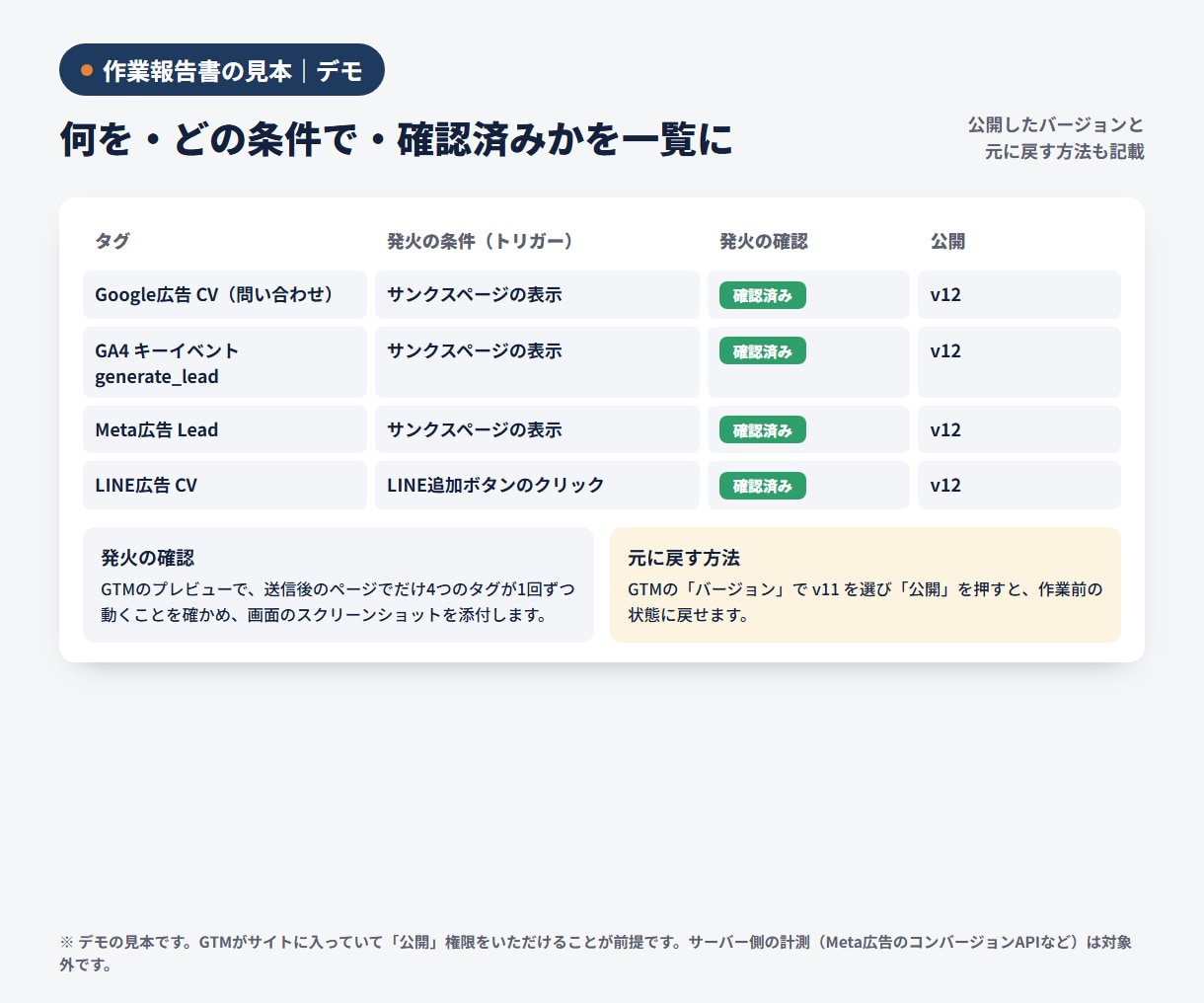Click the note 公開したバージョンと元に戻す方法も記載
The width and height of the screenshot is (1204, 1003).
[1056, 138]
